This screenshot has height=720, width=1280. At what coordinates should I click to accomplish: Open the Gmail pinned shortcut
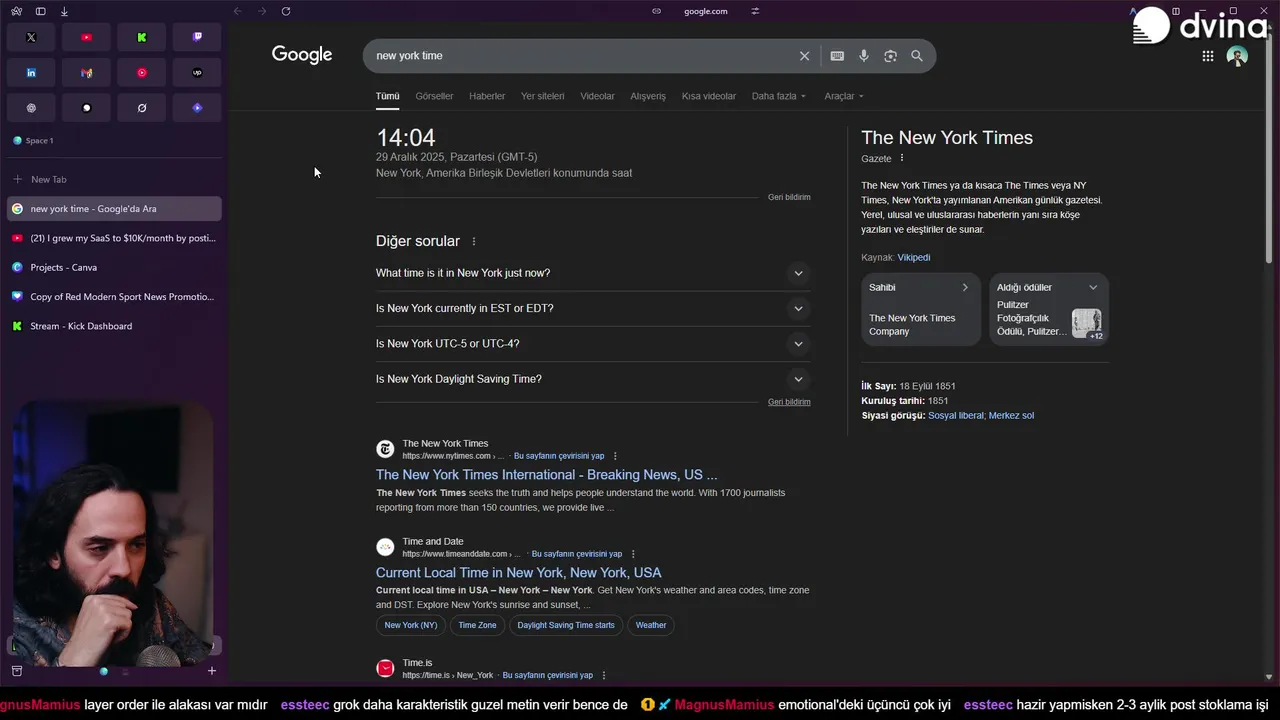point(86,72)
